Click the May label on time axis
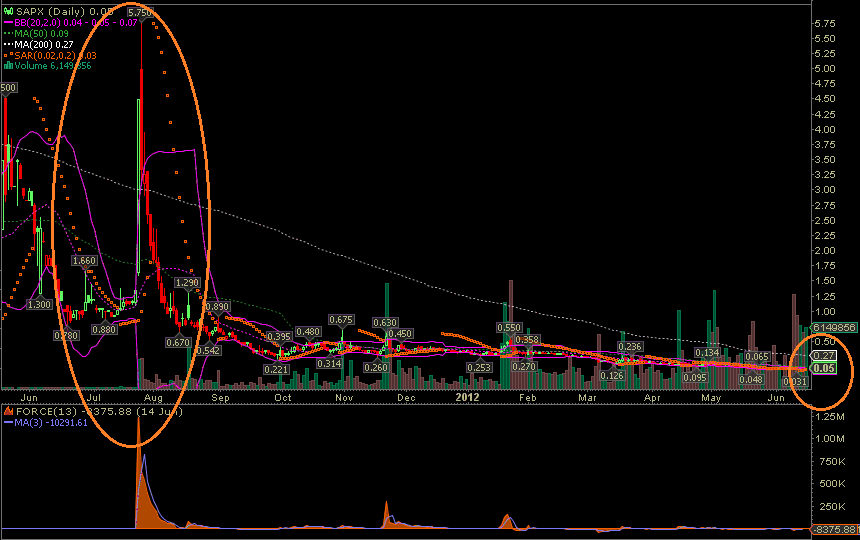The image size is (860, 540). coord(711,397)
